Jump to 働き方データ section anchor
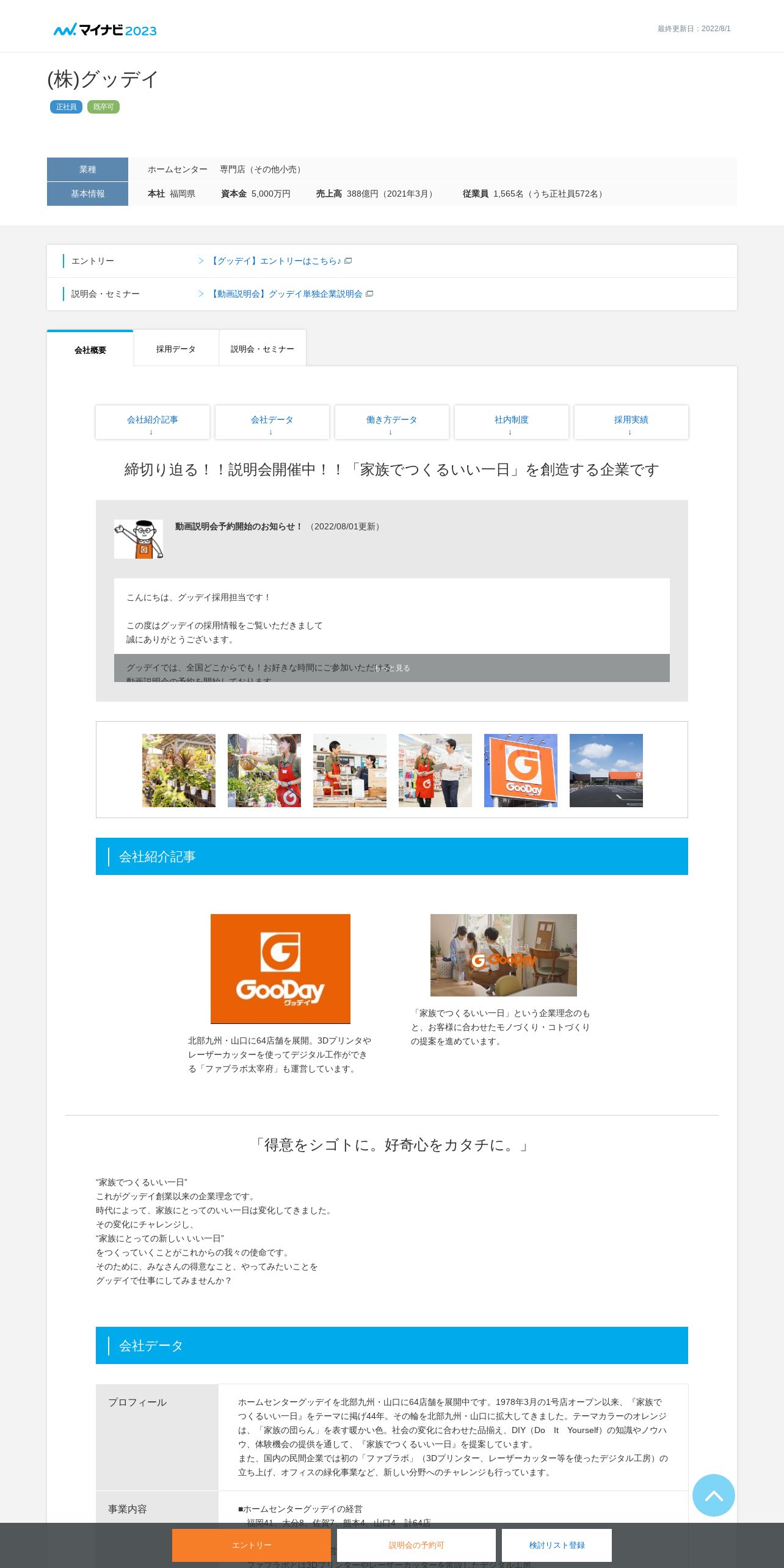 (x=392, y=422)
